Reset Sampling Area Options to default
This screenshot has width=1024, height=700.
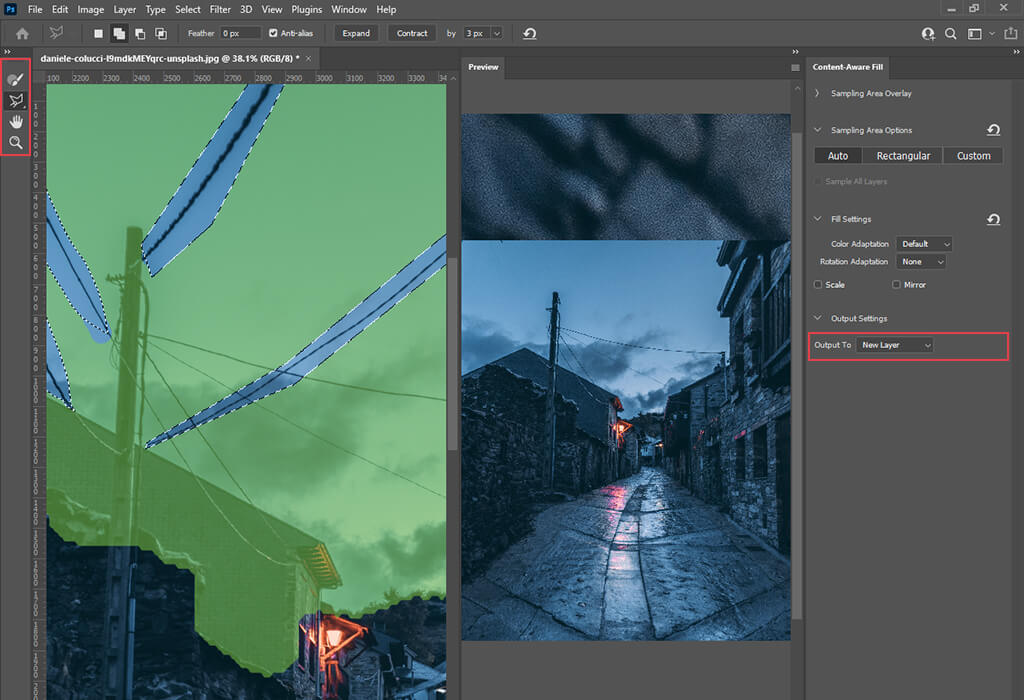[993, 130]
